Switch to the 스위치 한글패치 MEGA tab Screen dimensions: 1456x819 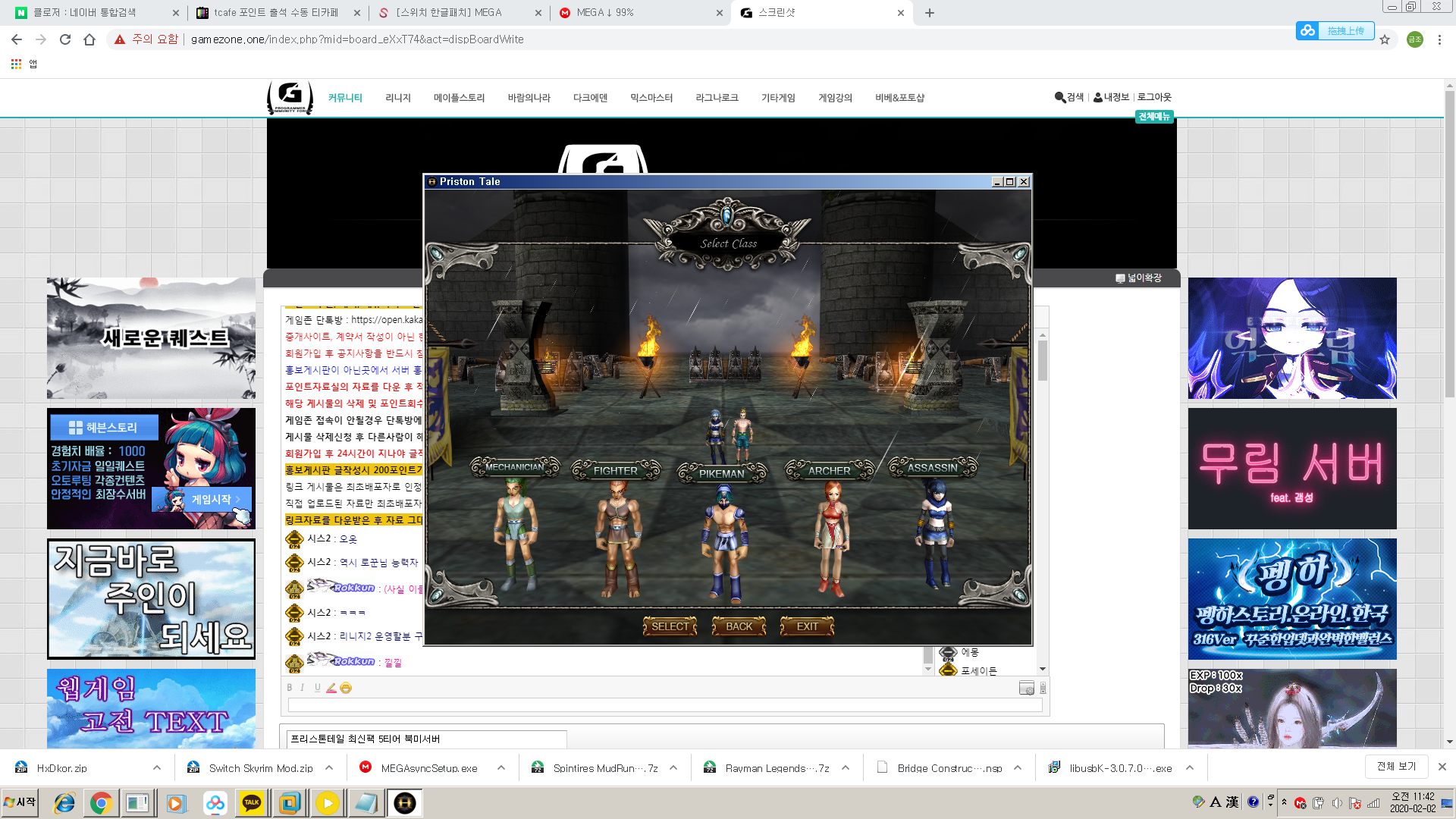459,13
